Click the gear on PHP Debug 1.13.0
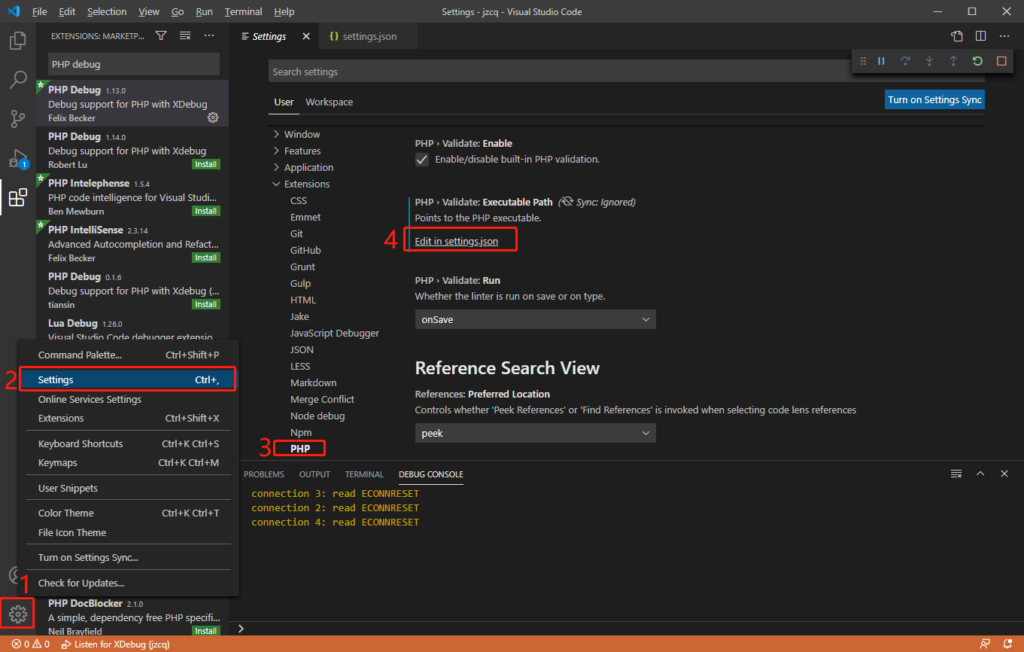The image size is (1024, 652). tap(213, 118)
